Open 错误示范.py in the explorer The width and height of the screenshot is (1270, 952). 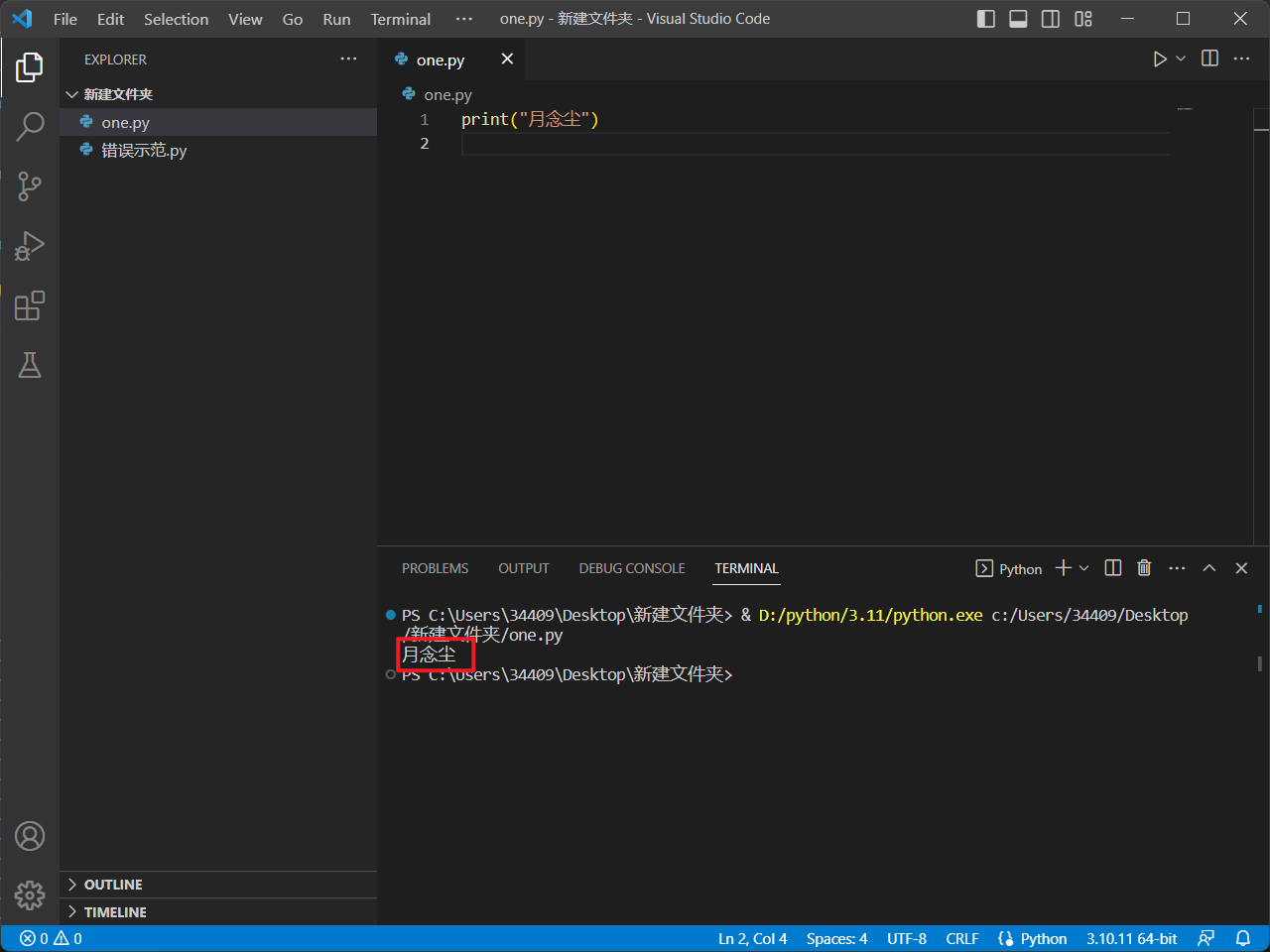click(144, 151)
